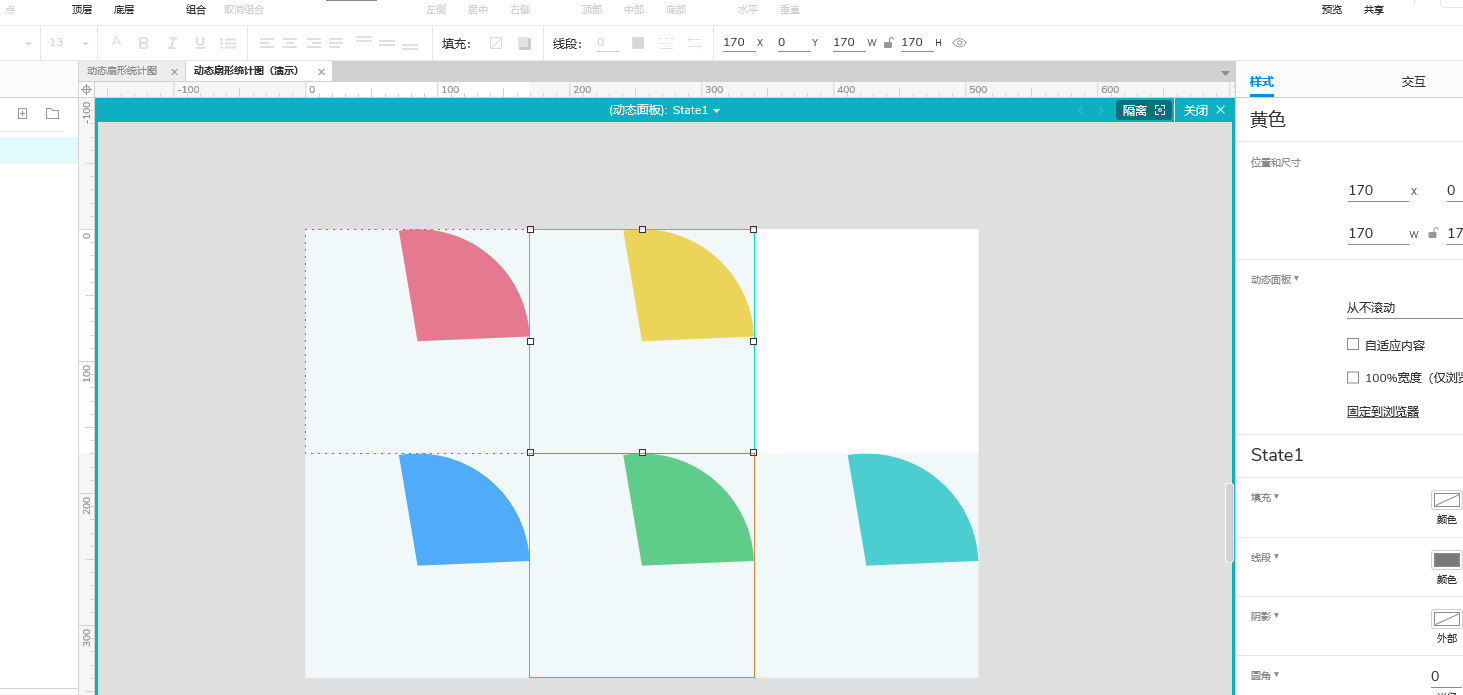Image resolution: width=1463 pixels, height=695 pixels.
Task: Justify the text alignment
Action: pos(336,43)
